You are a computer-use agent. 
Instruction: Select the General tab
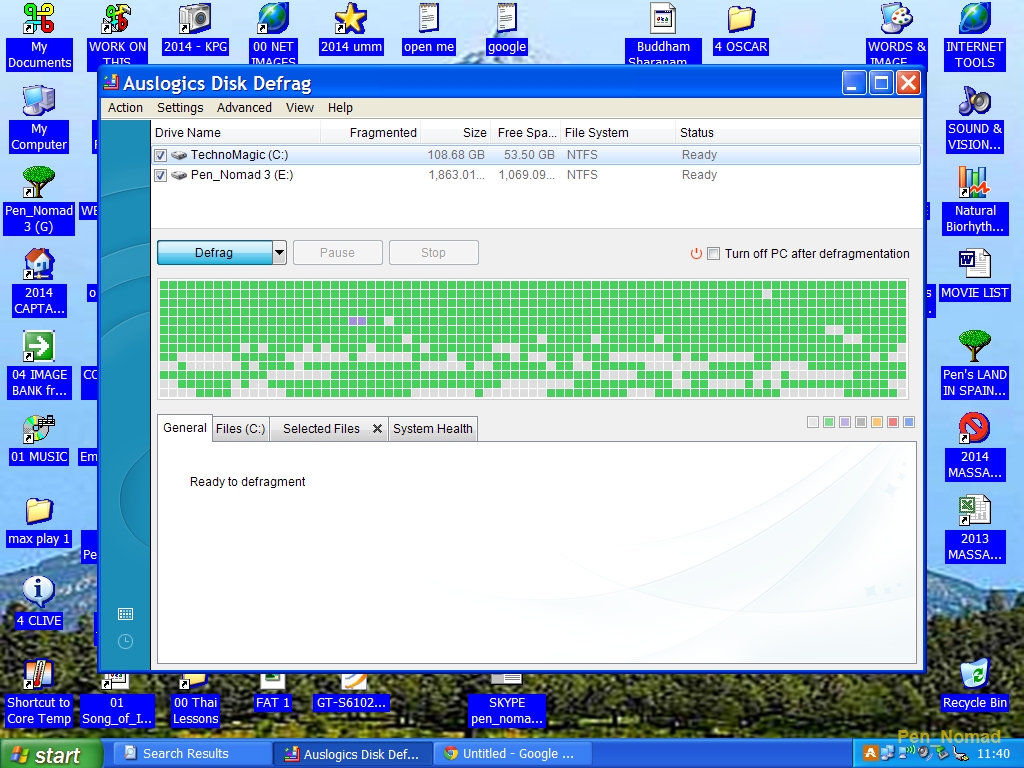point(185,428)
